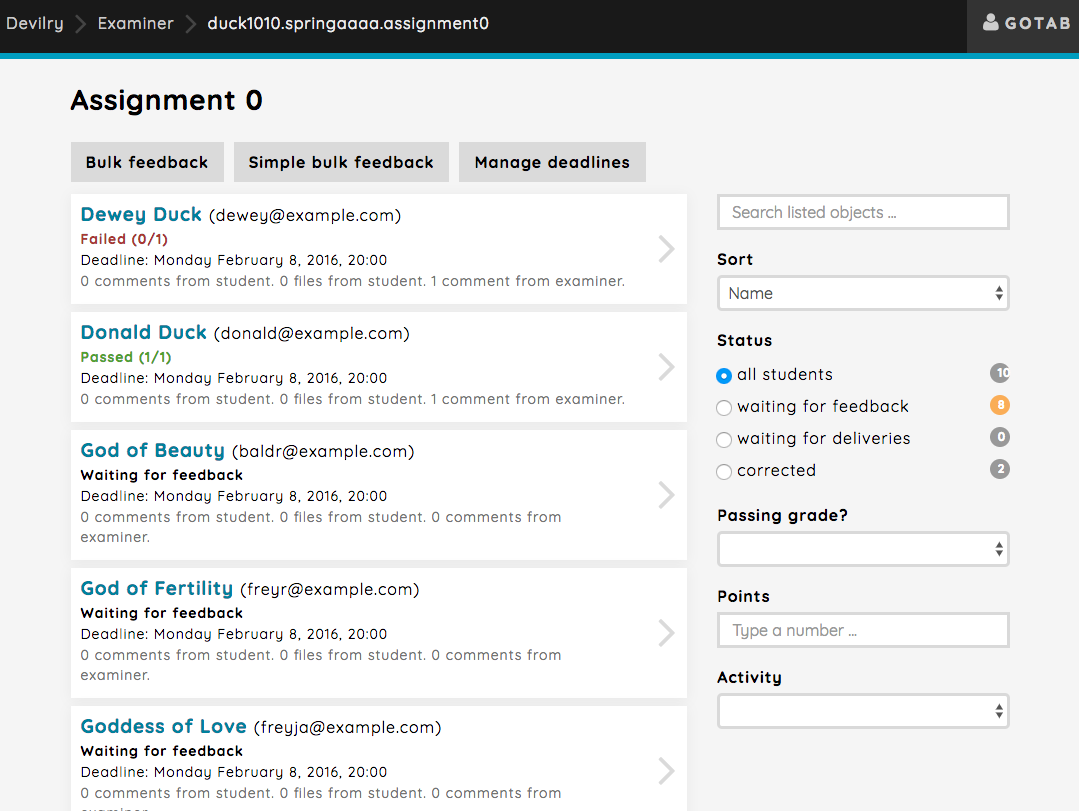This screenshot has width=1079, height=811.
Task: Select the corrected status filter
Action: [x=723, y=472]
